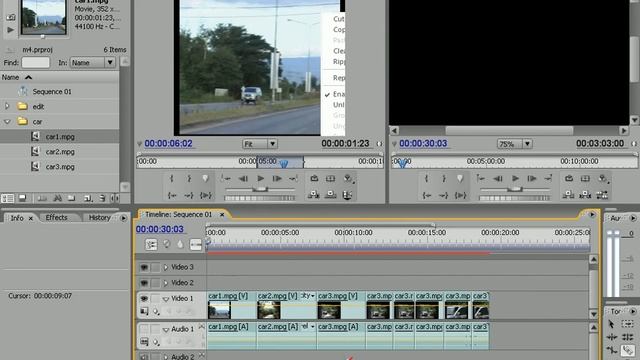This screenshot has height=360, width=640.
Task: Click Overlay button in Source monitor
Action: [x=330, y=195]
